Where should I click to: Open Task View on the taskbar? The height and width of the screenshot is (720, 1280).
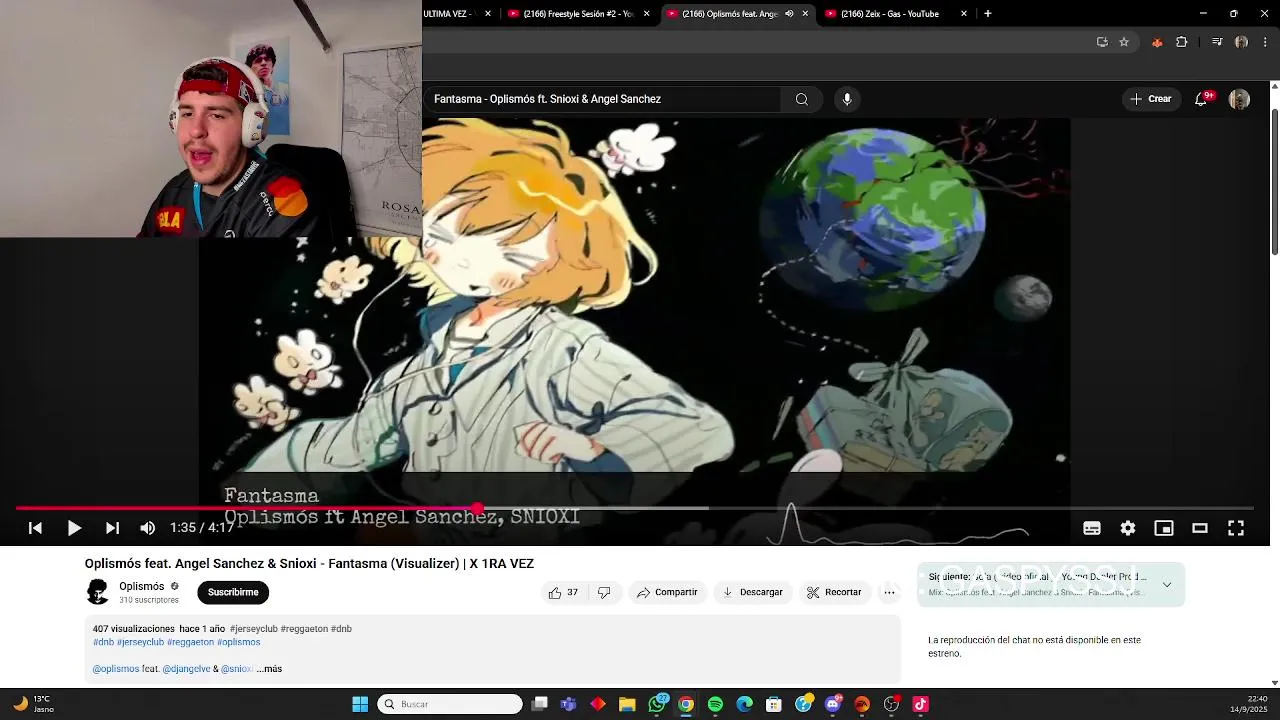[539, 704]
